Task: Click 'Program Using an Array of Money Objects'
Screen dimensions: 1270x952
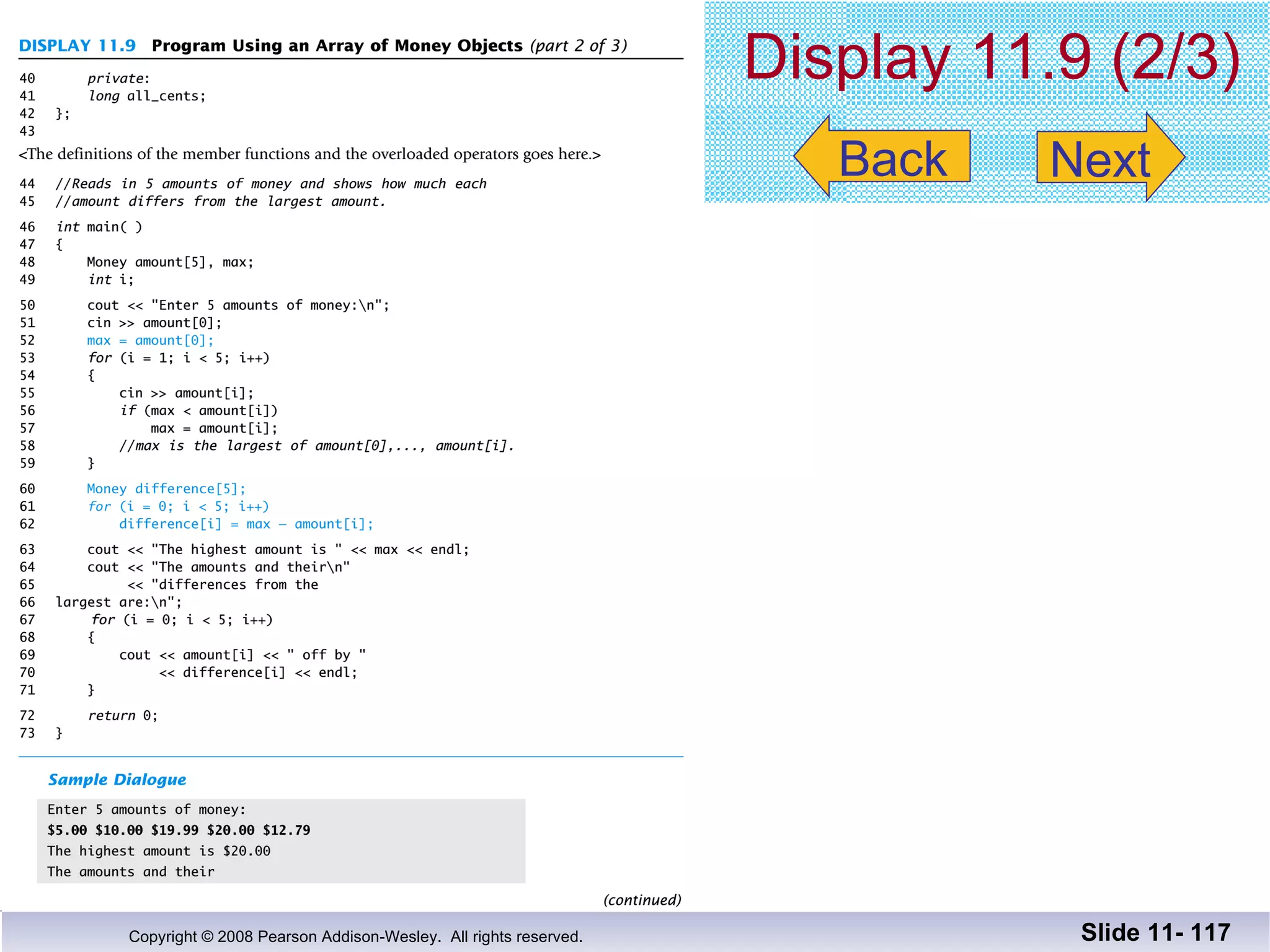Action: (337, 46)
